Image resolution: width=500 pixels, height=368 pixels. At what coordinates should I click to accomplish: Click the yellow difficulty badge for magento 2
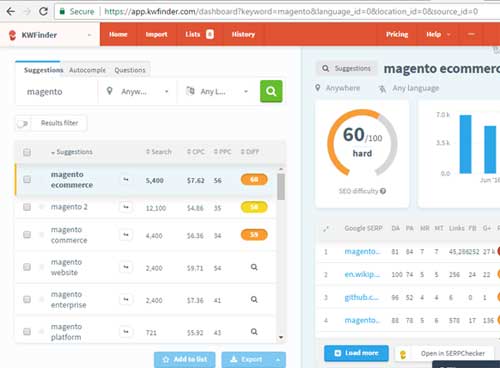tap(254, 207)
